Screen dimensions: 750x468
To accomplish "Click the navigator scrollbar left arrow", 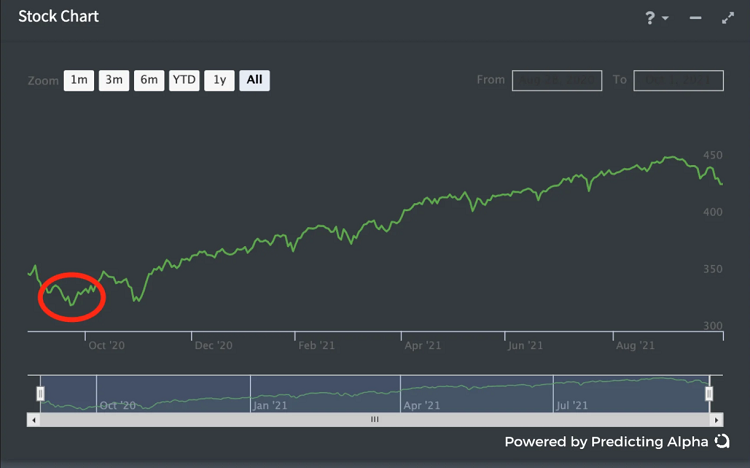I will pyautogui.click(x=33, y=420).
